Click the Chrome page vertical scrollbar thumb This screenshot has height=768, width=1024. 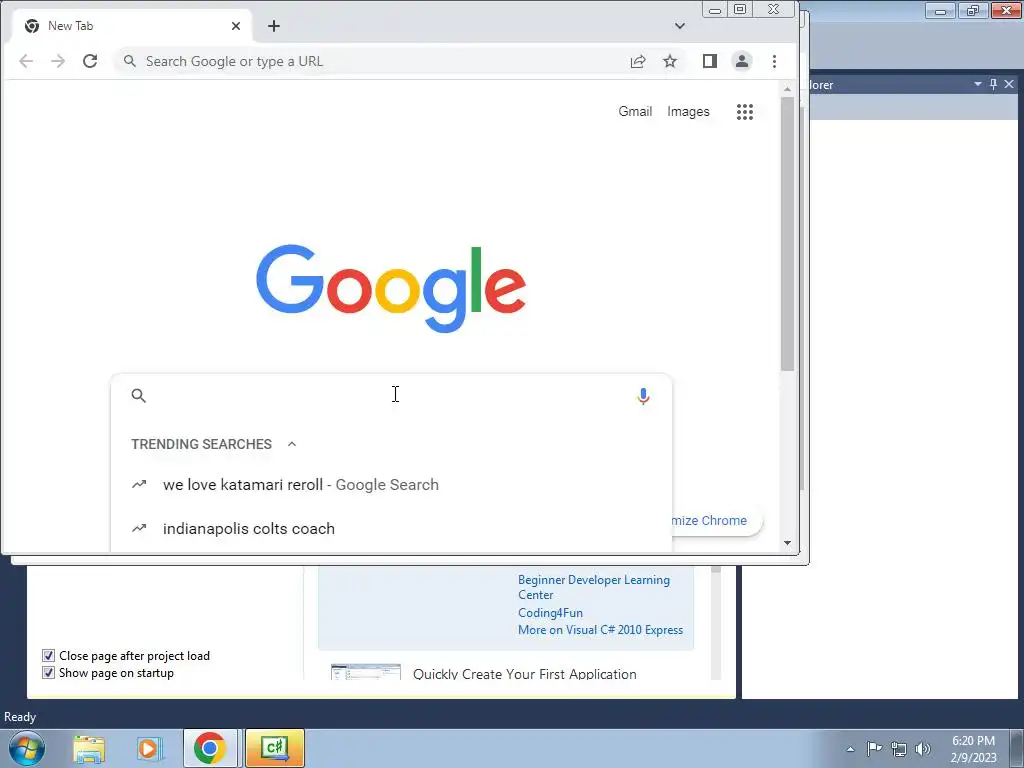point(788,234)
